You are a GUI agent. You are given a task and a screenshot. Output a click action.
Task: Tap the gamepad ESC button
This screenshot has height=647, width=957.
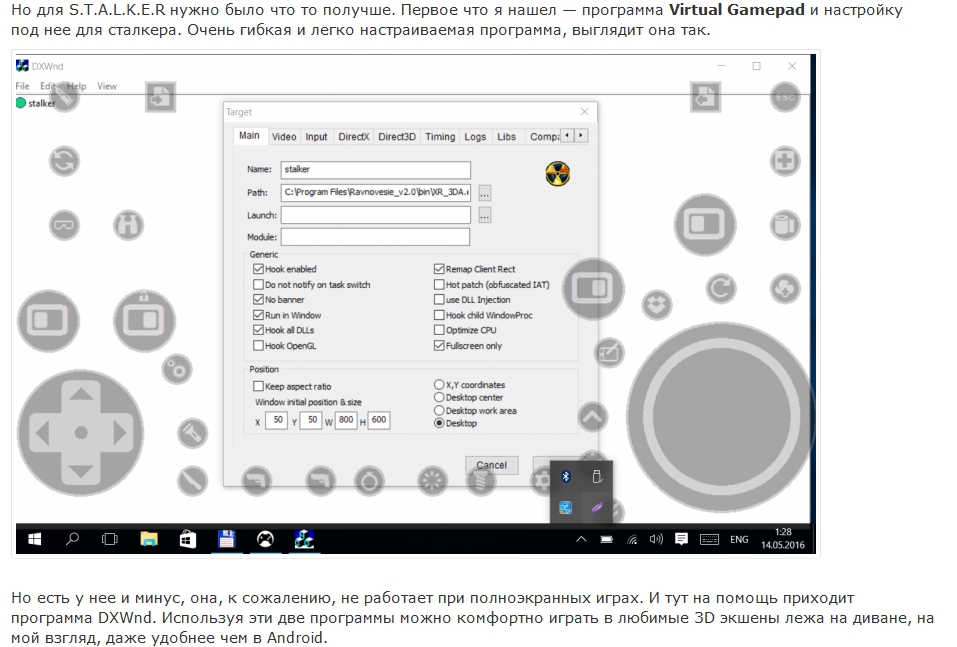[x=784, y=97]
